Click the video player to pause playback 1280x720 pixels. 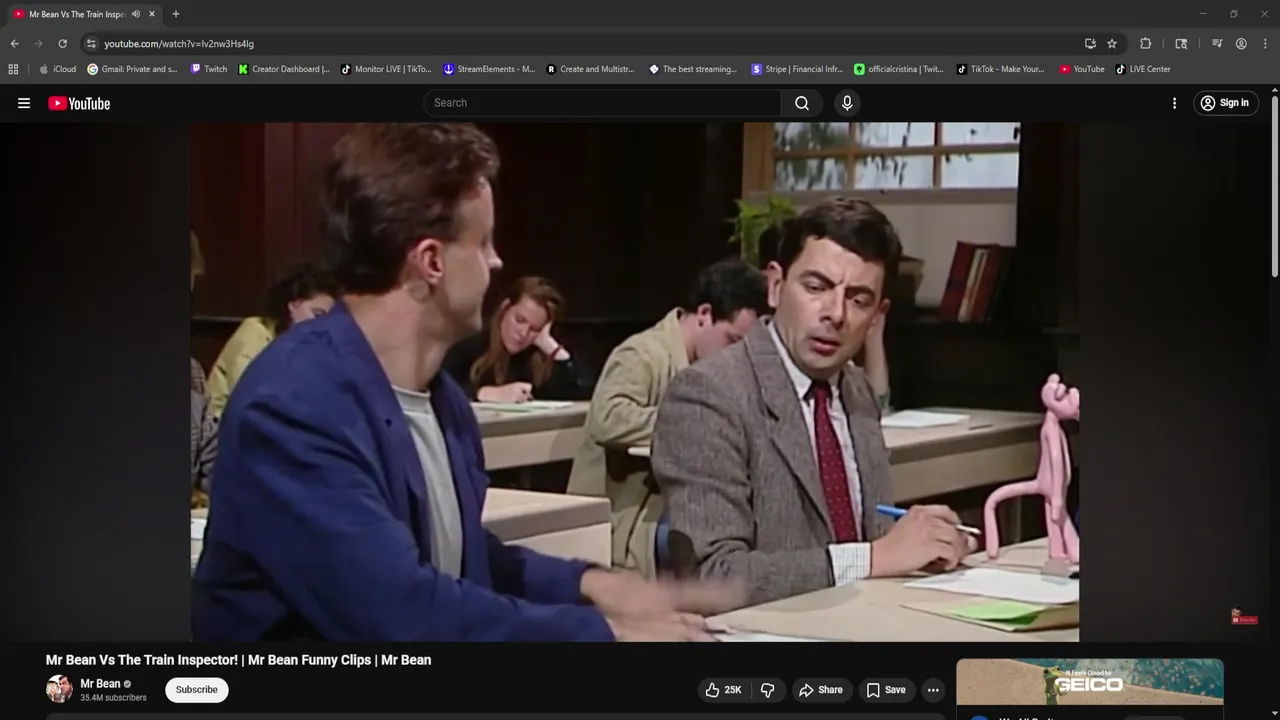click(x=634, y=381)
